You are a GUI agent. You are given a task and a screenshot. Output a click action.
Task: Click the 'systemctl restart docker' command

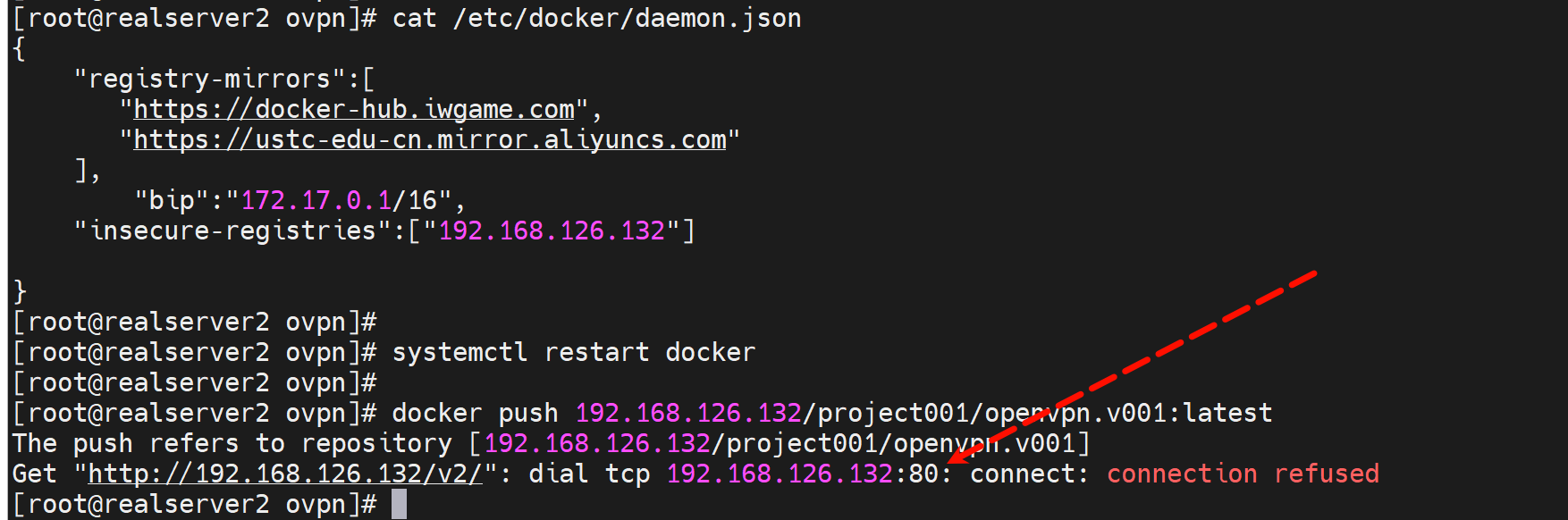[573, 352]
